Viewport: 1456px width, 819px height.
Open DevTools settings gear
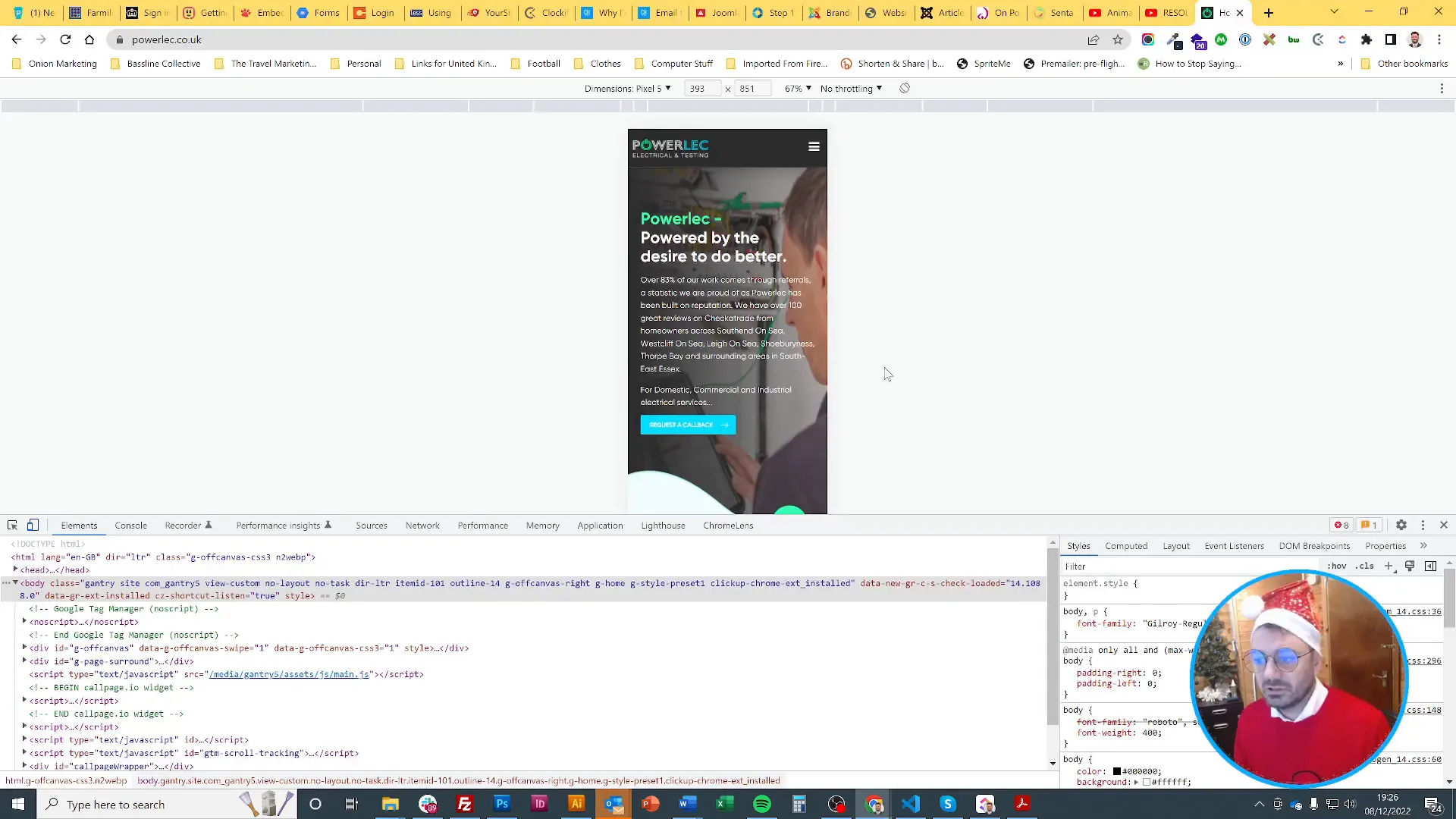(1401, 525)
